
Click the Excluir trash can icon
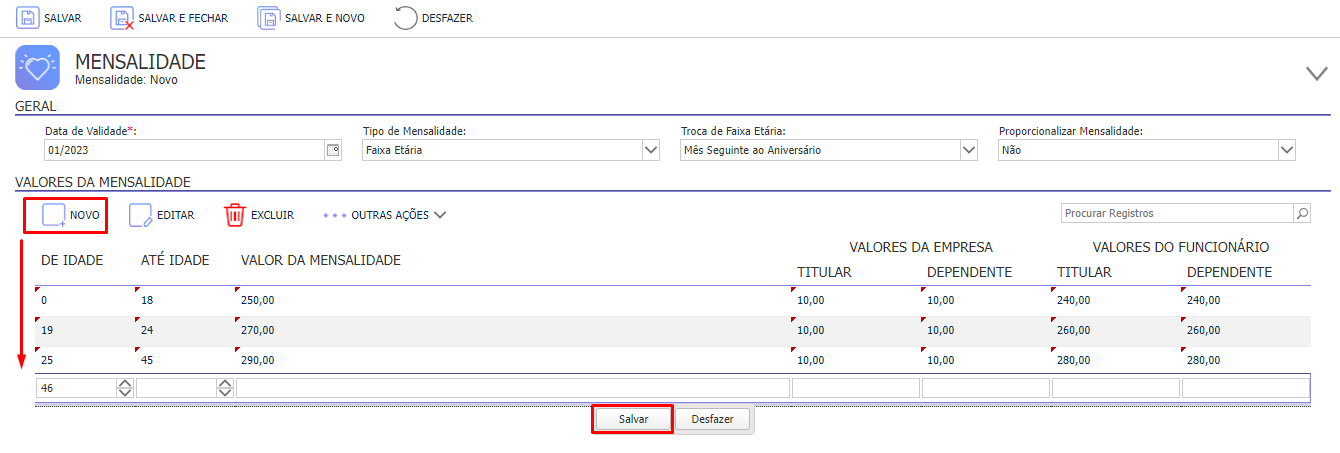pyautogui.click(x=235, y=215)
